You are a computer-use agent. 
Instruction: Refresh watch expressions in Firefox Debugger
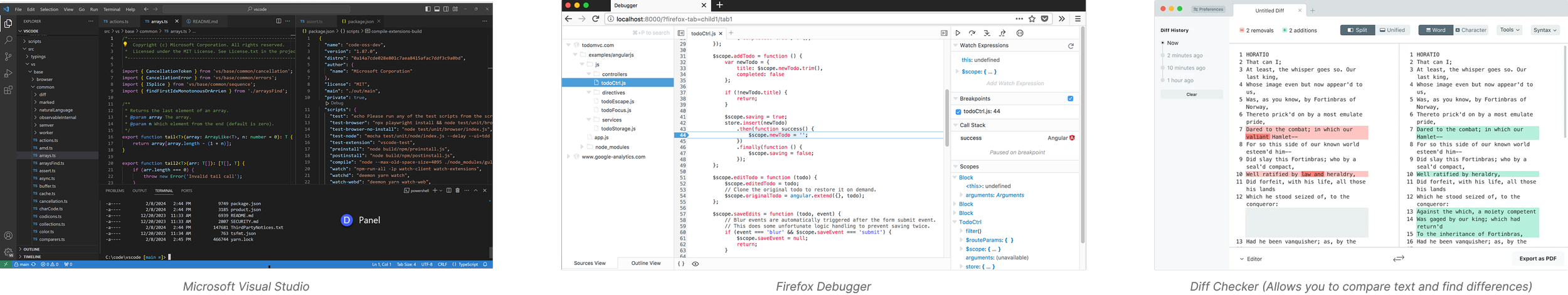click(x=1071, y=46)
